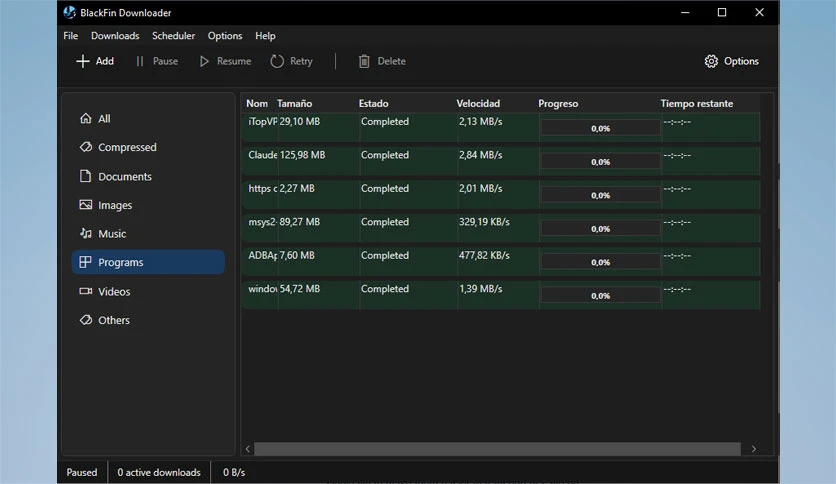
Task: Click the horizontal scrollbar thumb
Action: click(497, 449)
